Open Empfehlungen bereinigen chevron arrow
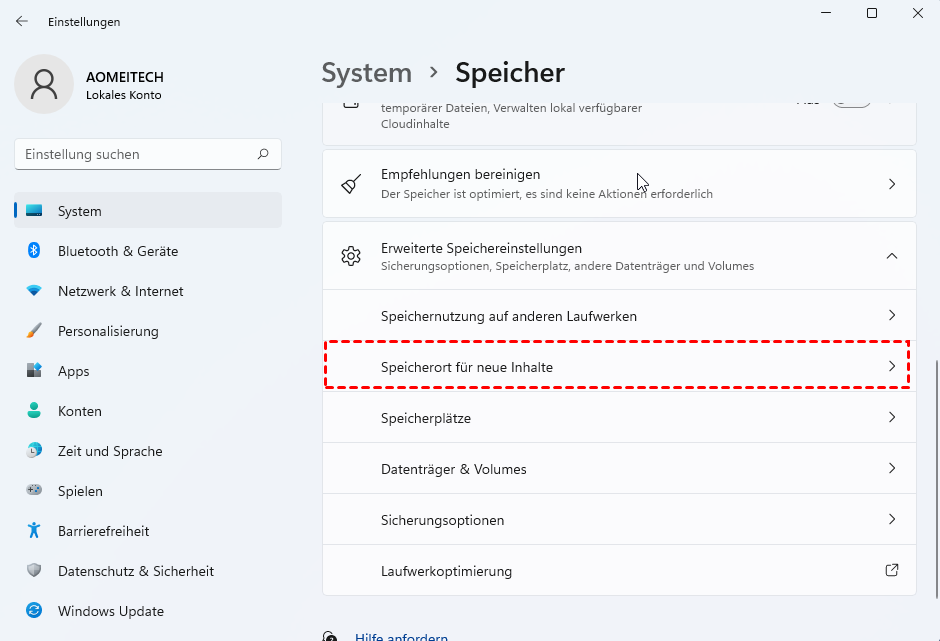Image resolution: width=940 pixels, height=641 pixels. pos(892,184)
